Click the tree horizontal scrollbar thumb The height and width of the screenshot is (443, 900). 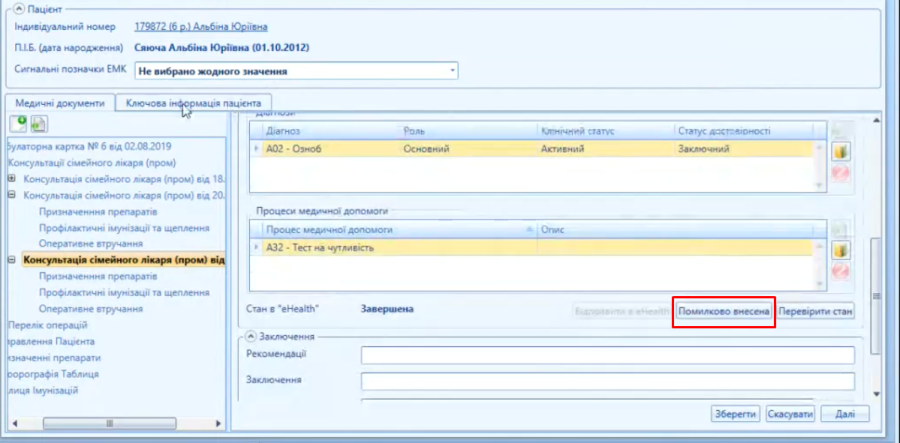[x=109, y=423]
